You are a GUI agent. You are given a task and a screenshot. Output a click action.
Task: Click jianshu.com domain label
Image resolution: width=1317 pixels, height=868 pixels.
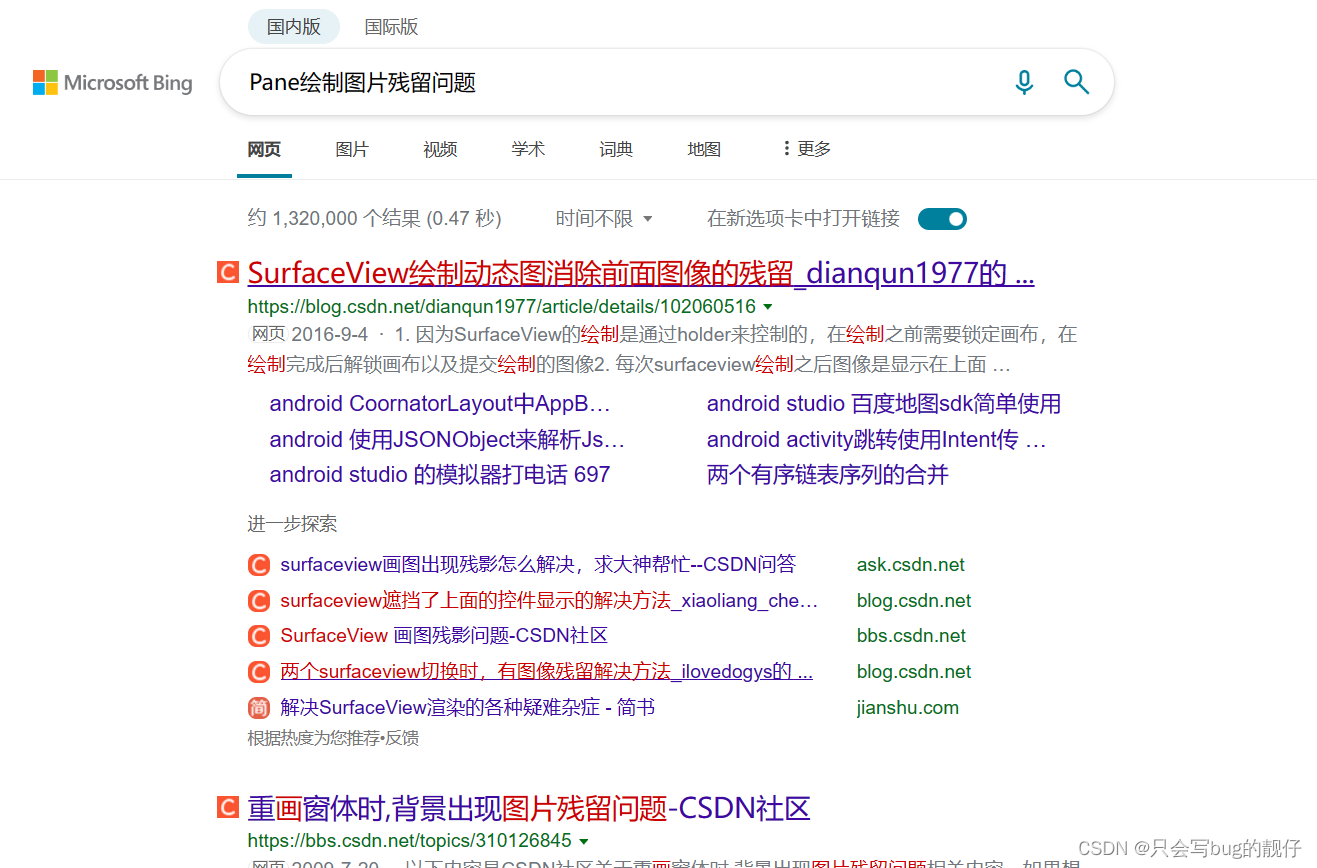pyautogui.click(x=908, y=708)
